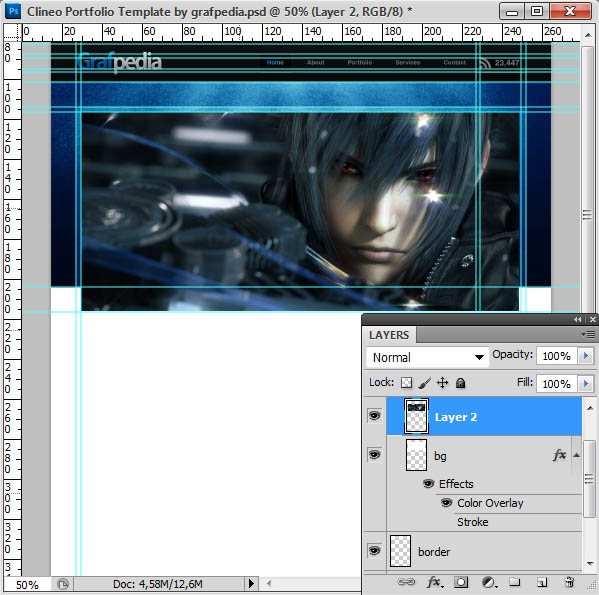Open the blend mode Normal dropdown
Viewport: 599px width, 595px height.
[x=427, y=357]
